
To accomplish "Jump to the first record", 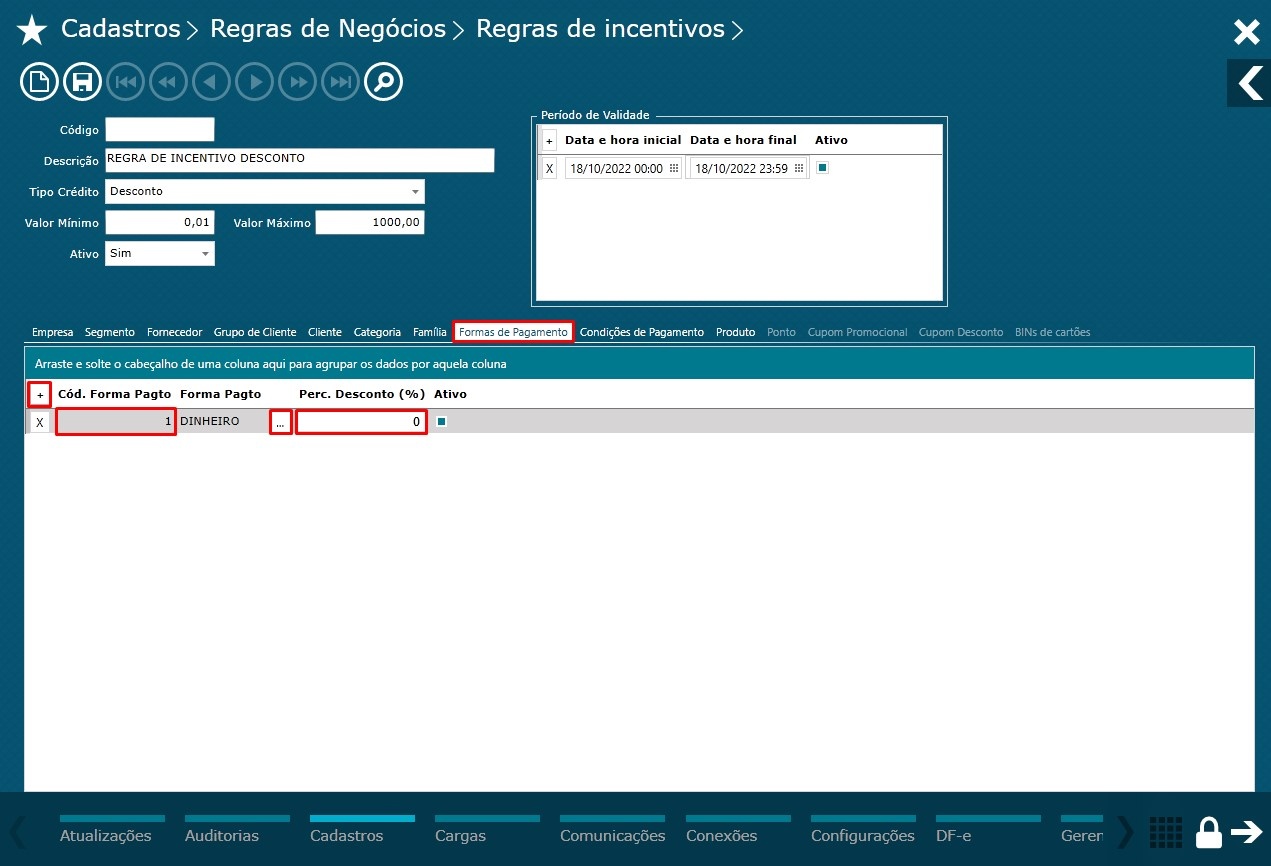I will pyautogui.click(x=125, y=81).
